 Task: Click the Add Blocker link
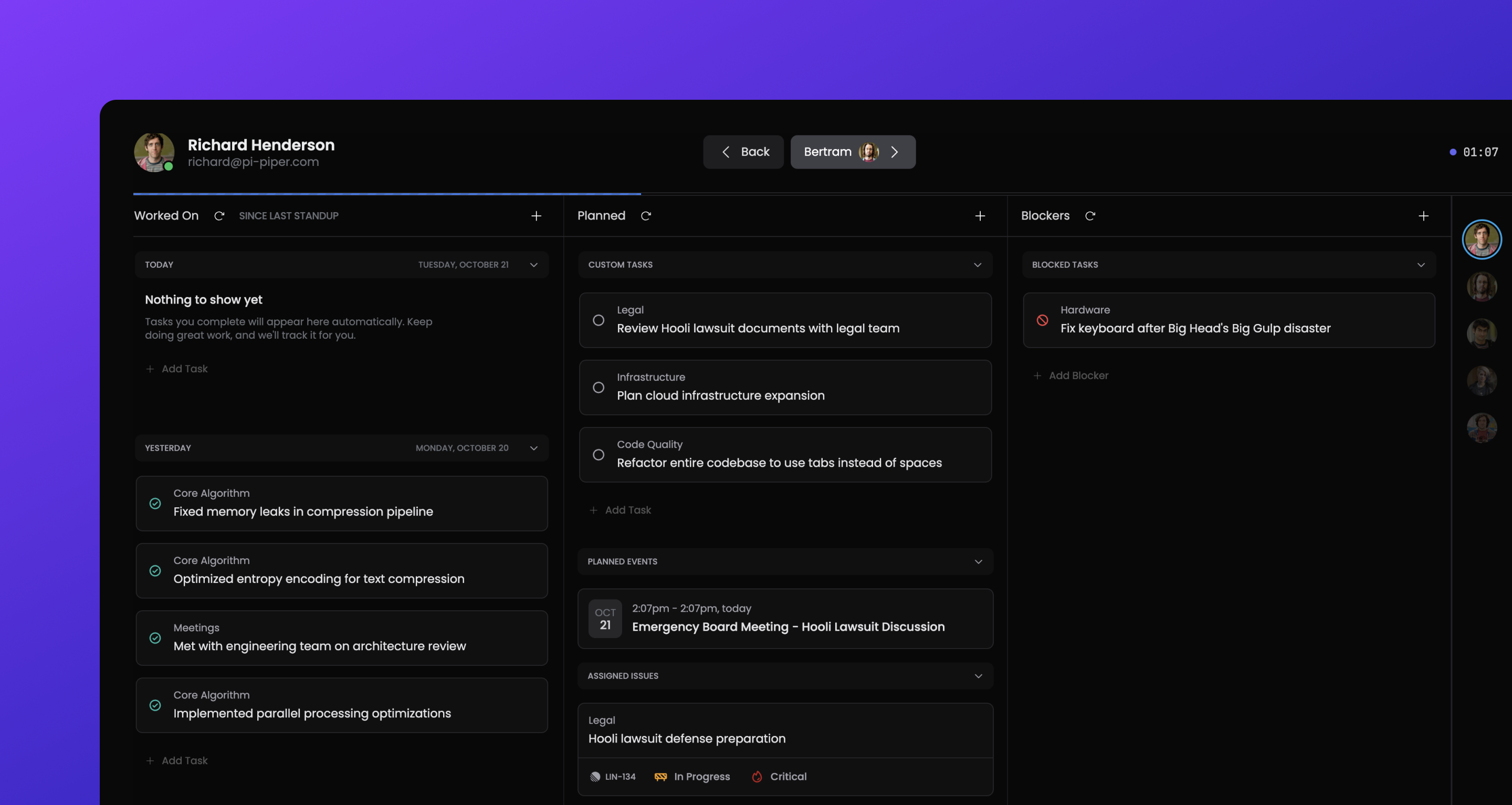tap(1070, 375)
